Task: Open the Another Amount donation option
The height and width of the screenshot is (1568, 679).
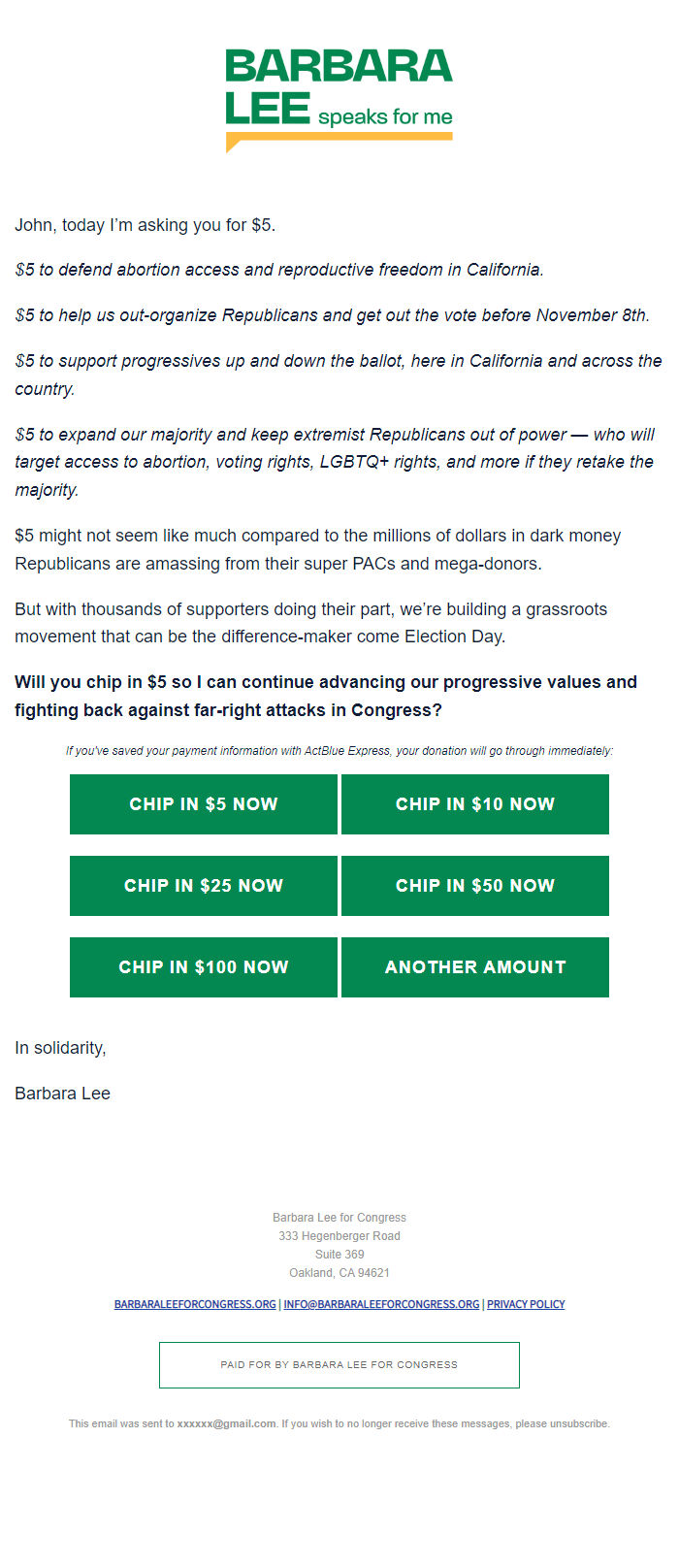Action: (x=475, y=967)
